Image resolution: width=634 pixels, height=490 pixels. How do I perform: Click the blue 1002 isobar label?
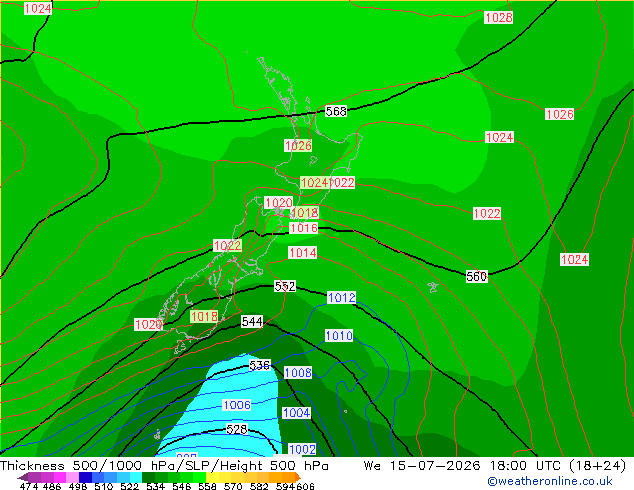[302, 449]
